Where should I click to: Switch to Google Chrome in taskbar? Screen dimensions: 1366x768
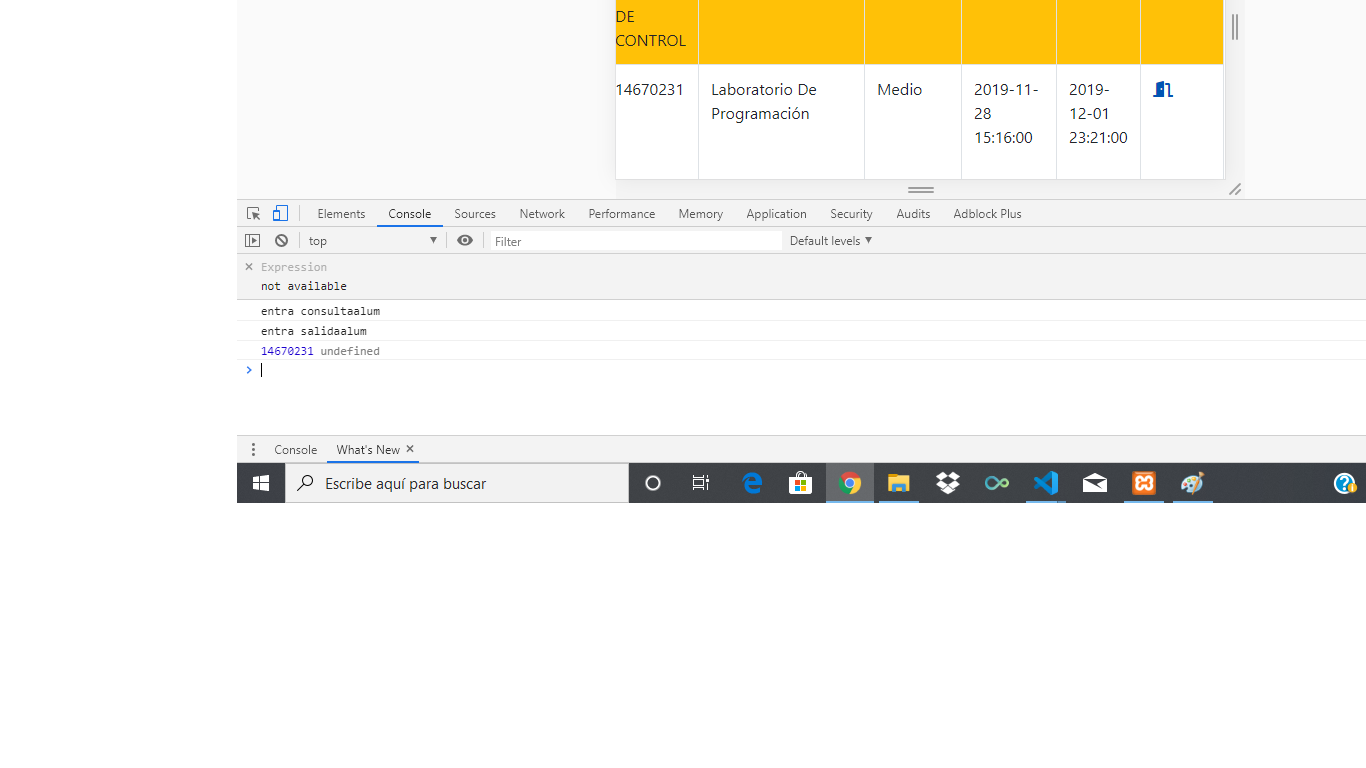coord(850,483)
